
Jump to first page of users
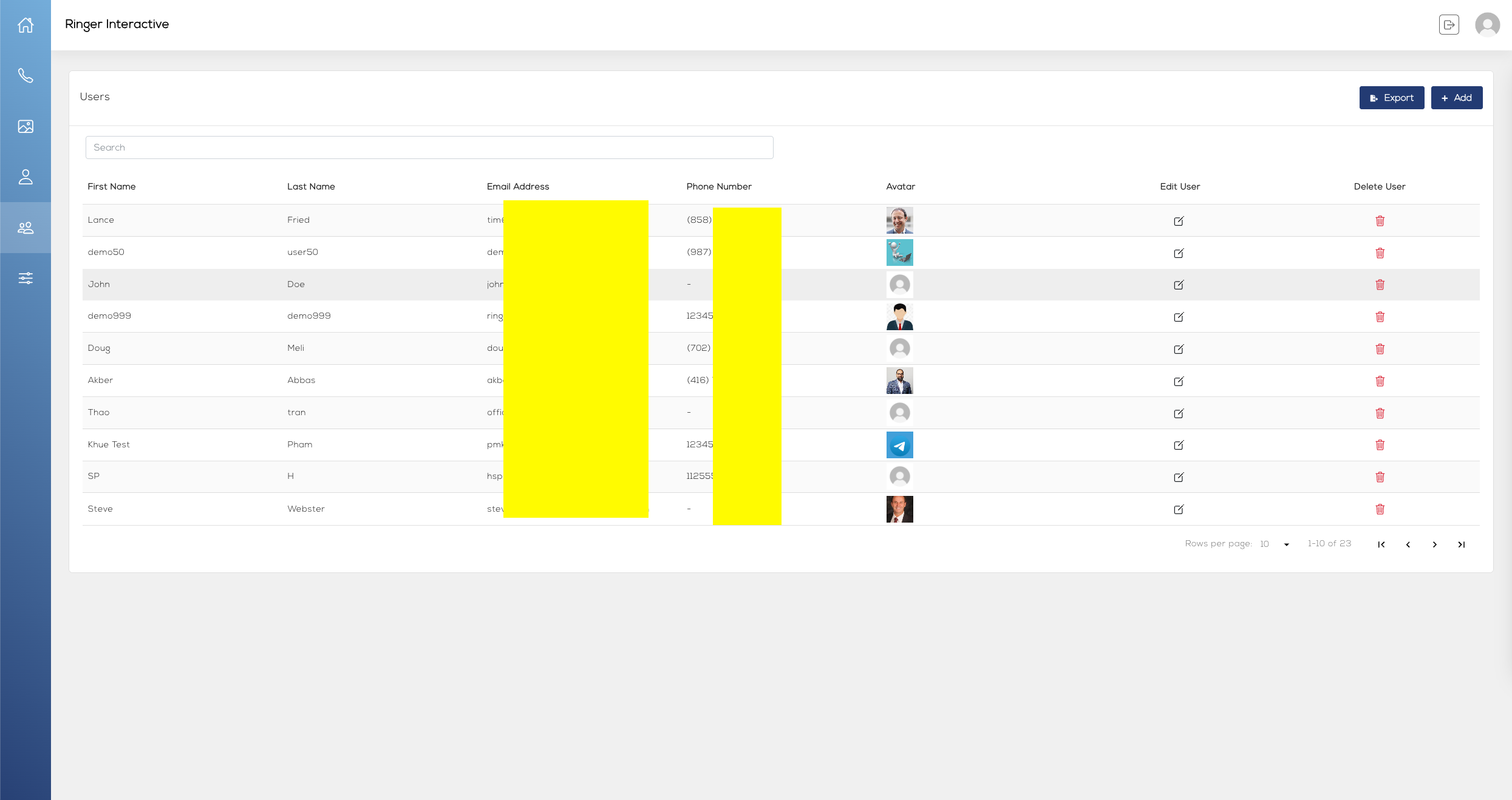tap(1381, 544)
